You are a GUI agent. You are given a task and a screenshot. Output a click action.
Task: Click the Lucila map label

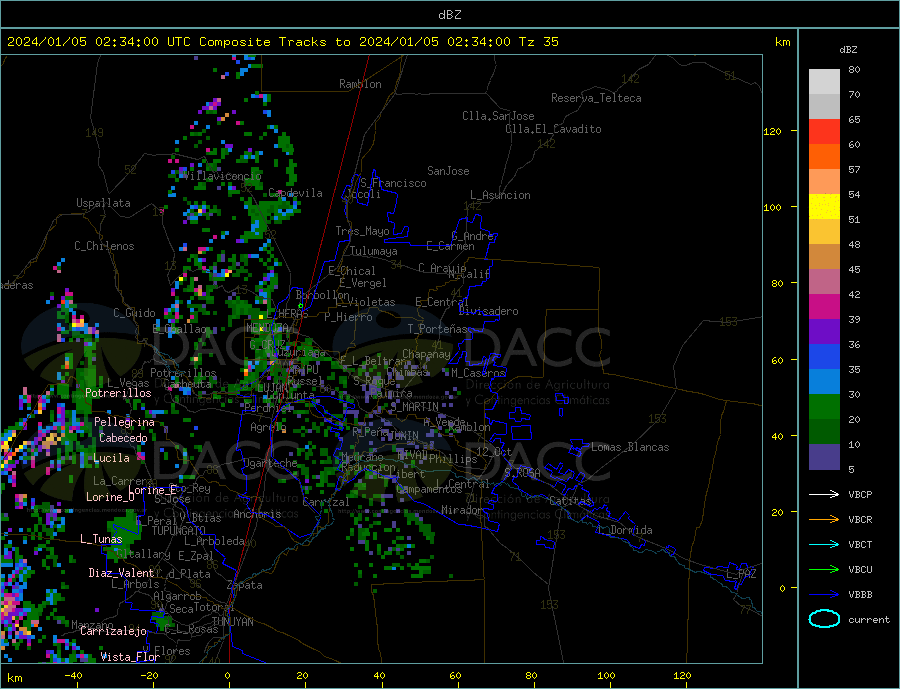(x=111, y=458)
